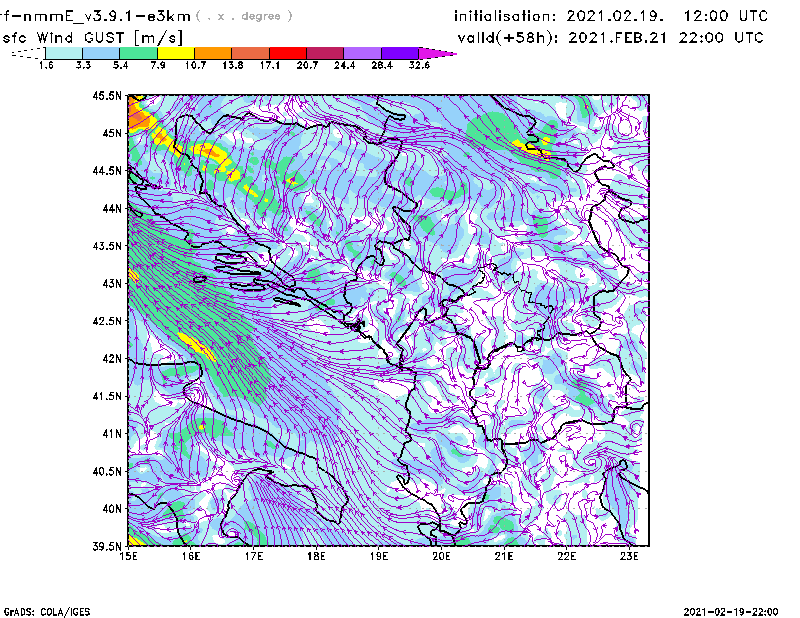Click the 'GrADS: COLA/IGES' credit text
This screenshot has height=618, width=800.
tap(47, 612)
